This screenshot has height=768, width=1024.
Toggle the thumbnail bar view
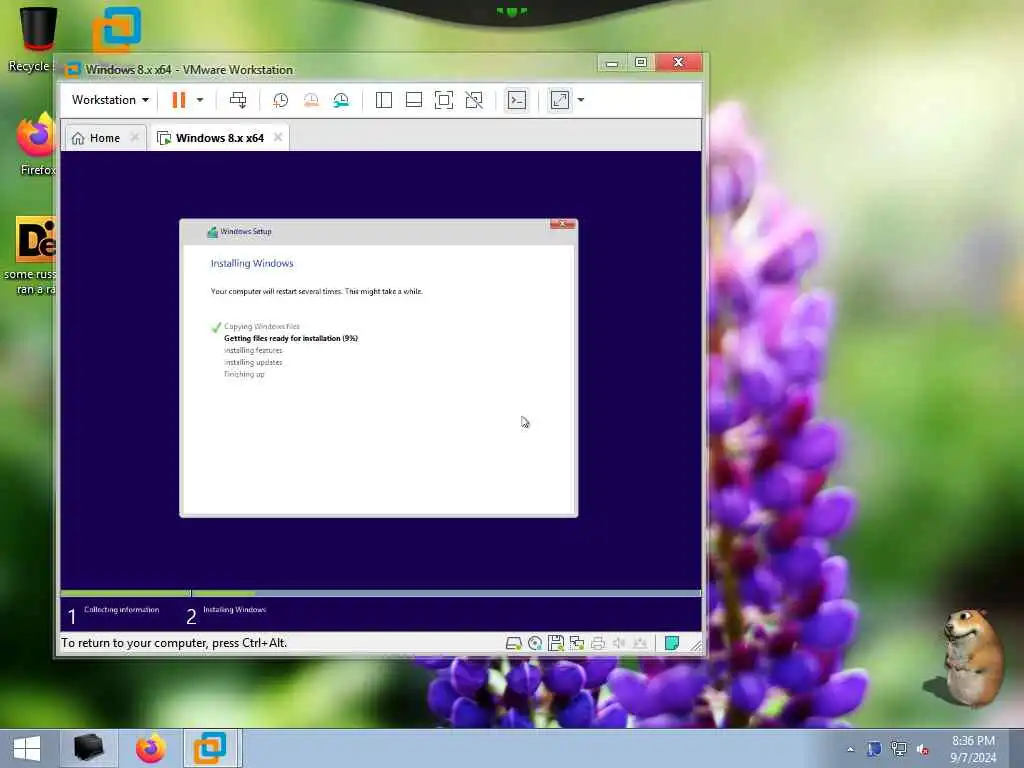414,100
